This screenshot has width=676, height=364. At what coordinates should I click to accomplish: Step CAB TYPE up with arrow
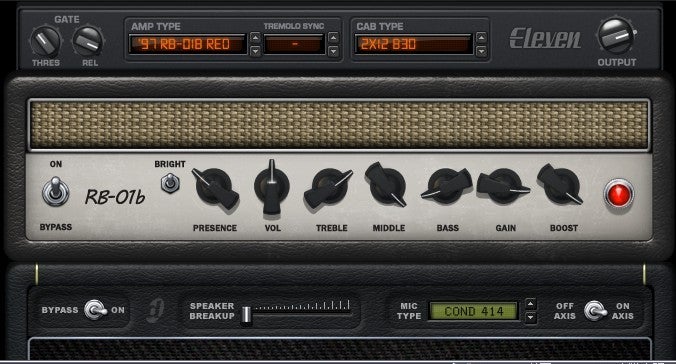coord(481,38)
